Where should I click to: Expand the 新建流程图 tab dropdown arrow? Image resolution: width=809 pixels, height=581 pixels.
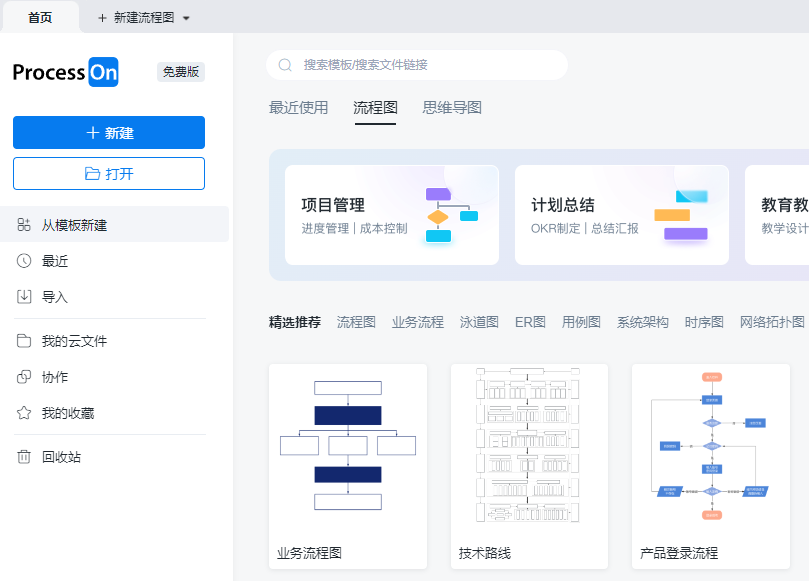click(x=186, y=18)
